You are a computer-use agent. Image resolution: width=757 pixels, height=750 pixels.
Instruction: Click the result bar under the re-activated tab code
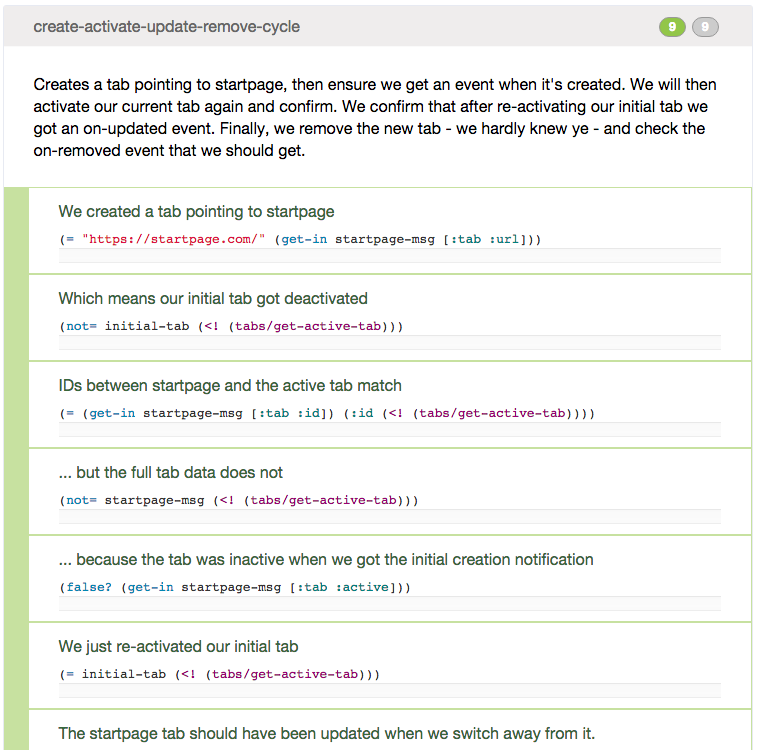point(390,691)
